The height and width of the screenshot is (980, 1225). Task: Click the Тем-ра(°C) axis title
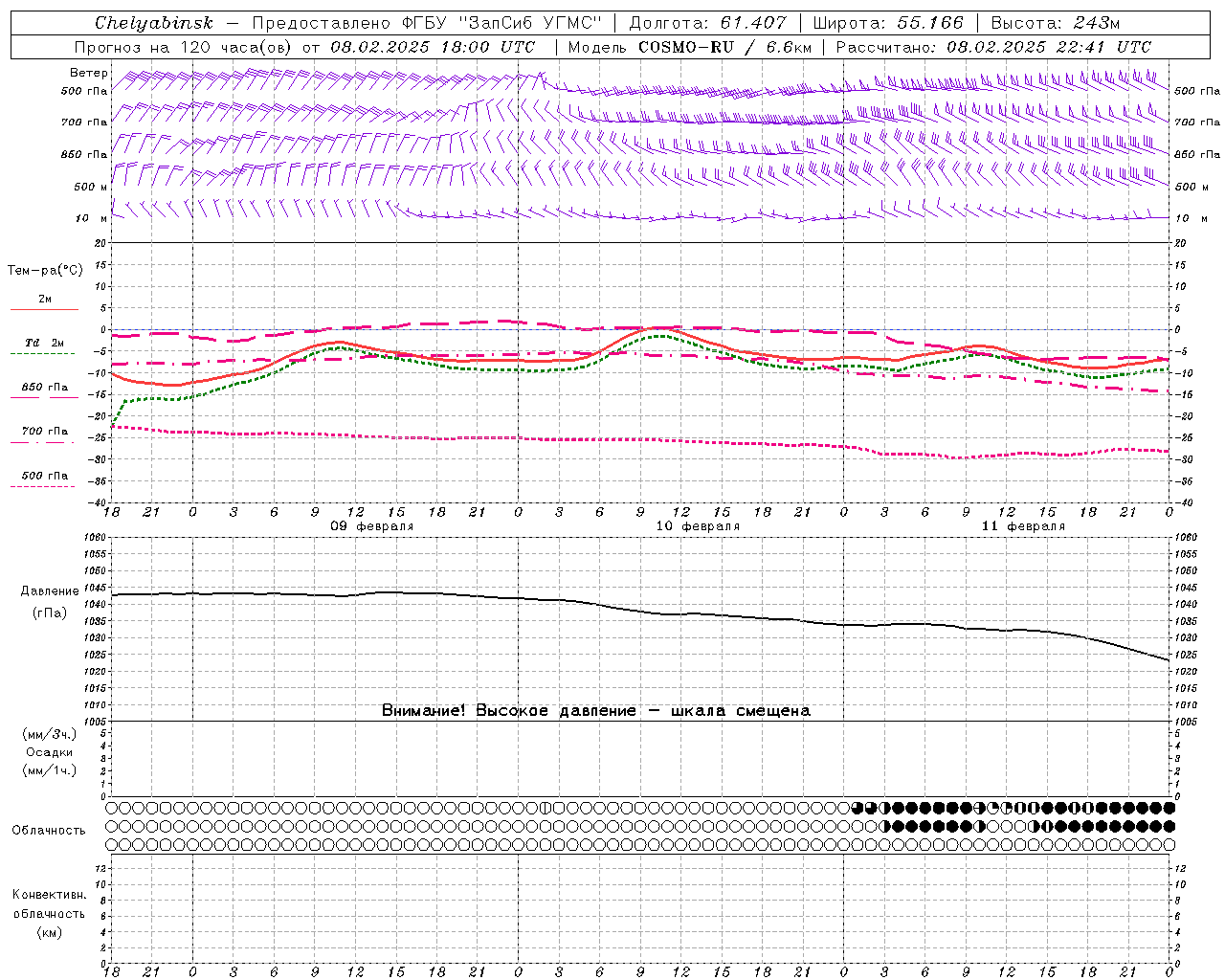[x=45, y=271]
